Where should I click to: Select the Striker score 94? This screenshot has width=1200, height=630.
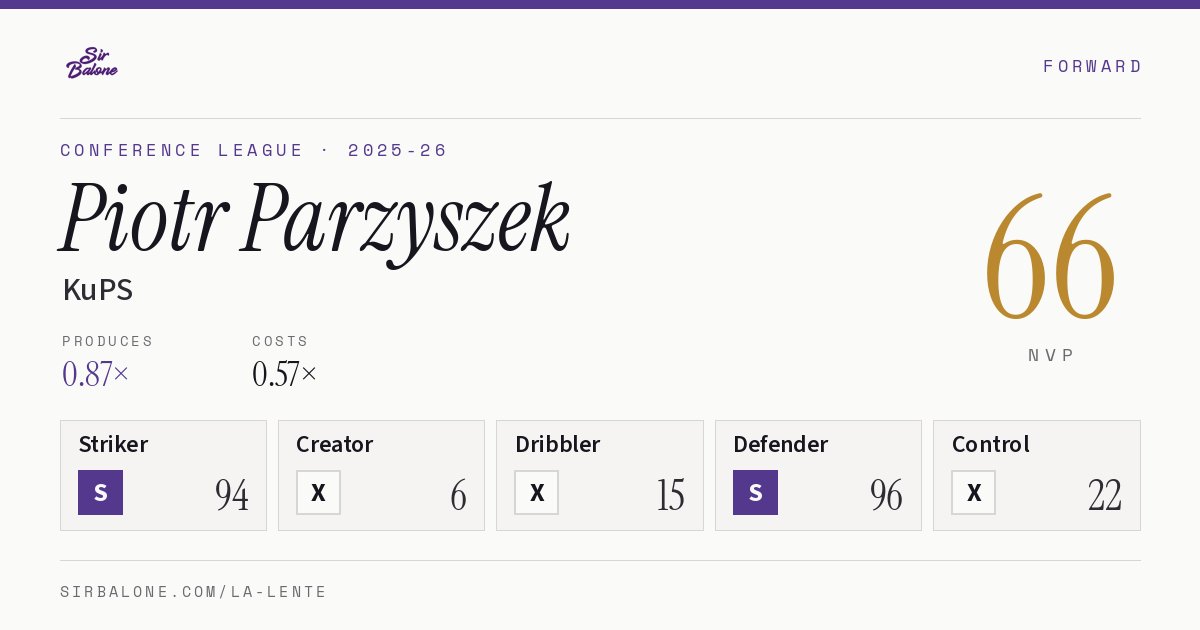(x=232, y=495)
